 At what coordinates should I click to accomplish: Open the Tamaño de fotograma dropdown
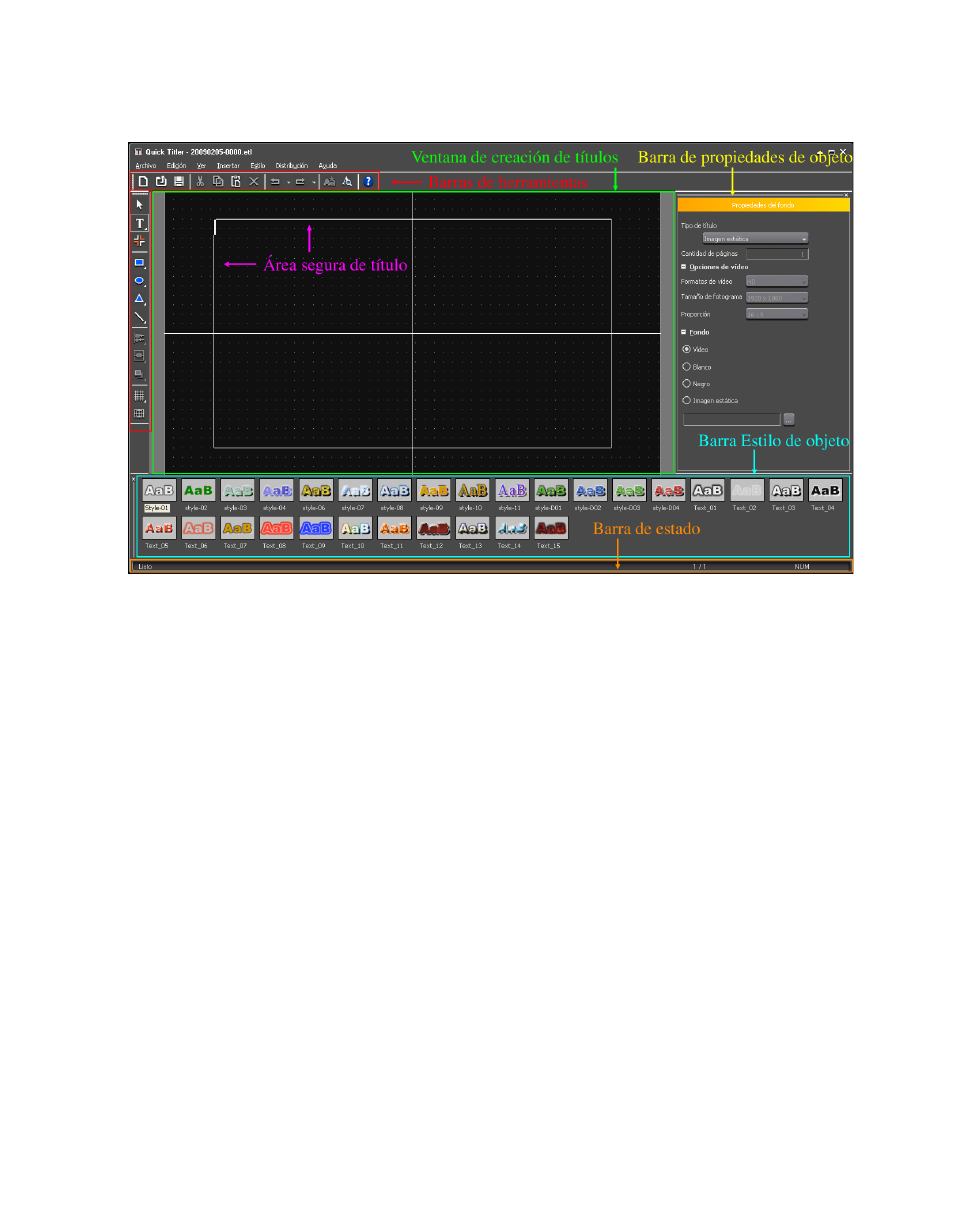coord(777,297)
